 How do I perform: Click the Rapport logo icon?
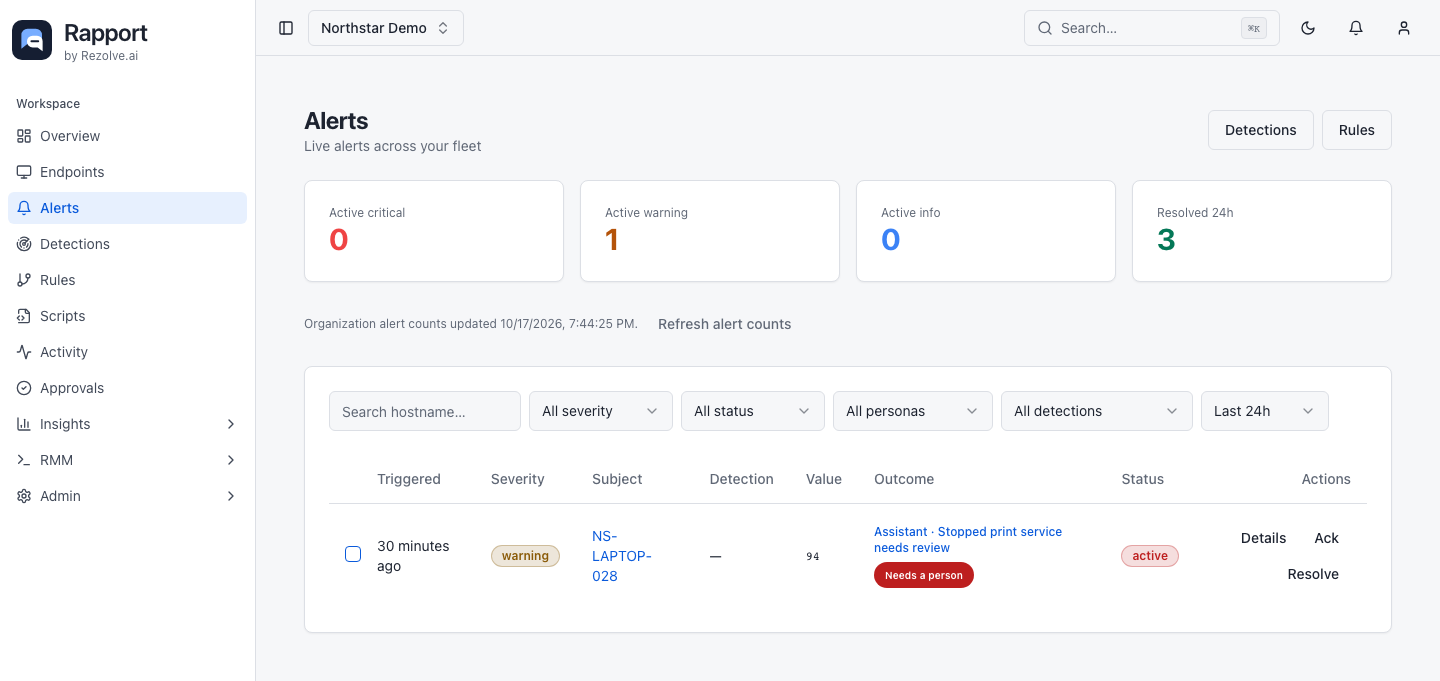(32, 40)
